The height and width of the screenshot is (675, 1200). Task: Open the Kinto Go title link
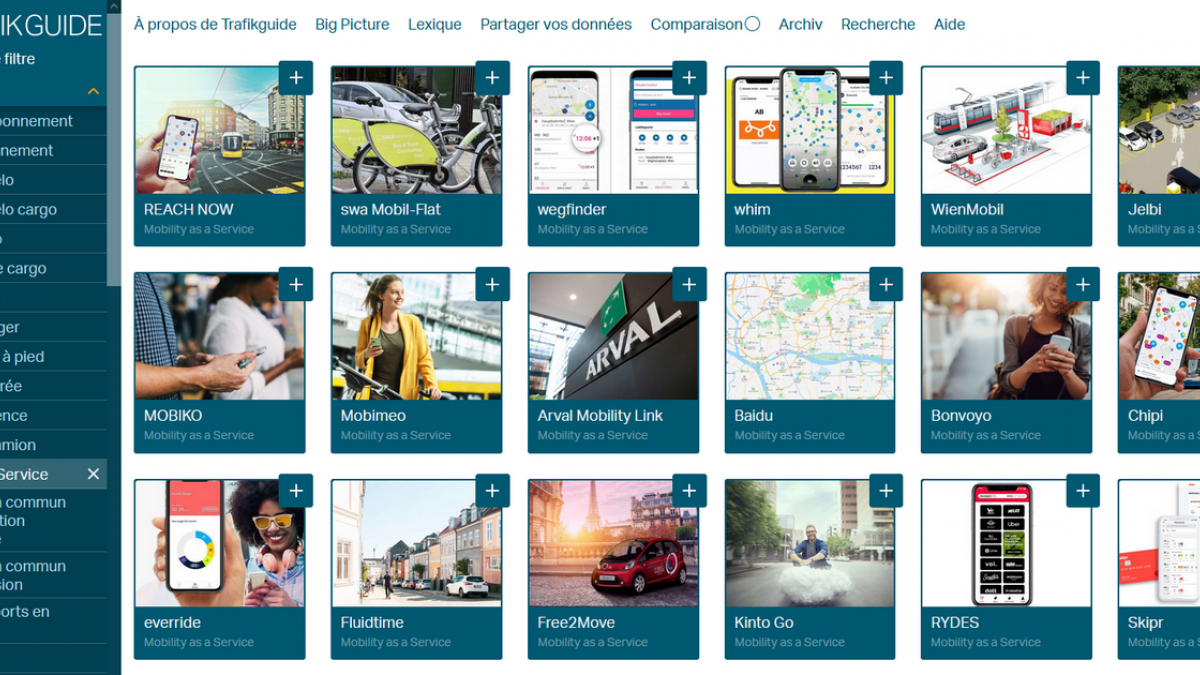pos(764,622)
